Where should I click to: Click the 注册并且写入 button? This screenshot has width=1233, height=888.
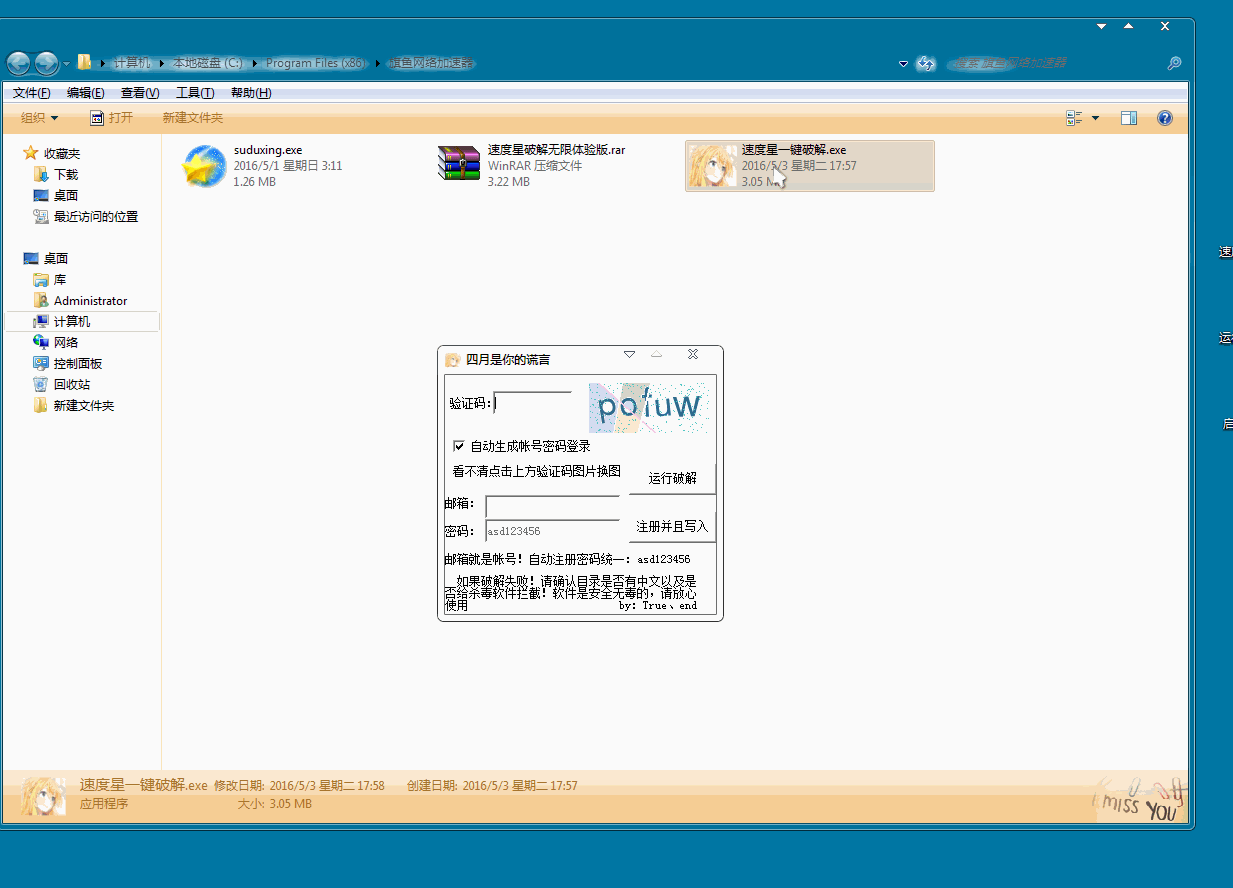click(672, 526)
